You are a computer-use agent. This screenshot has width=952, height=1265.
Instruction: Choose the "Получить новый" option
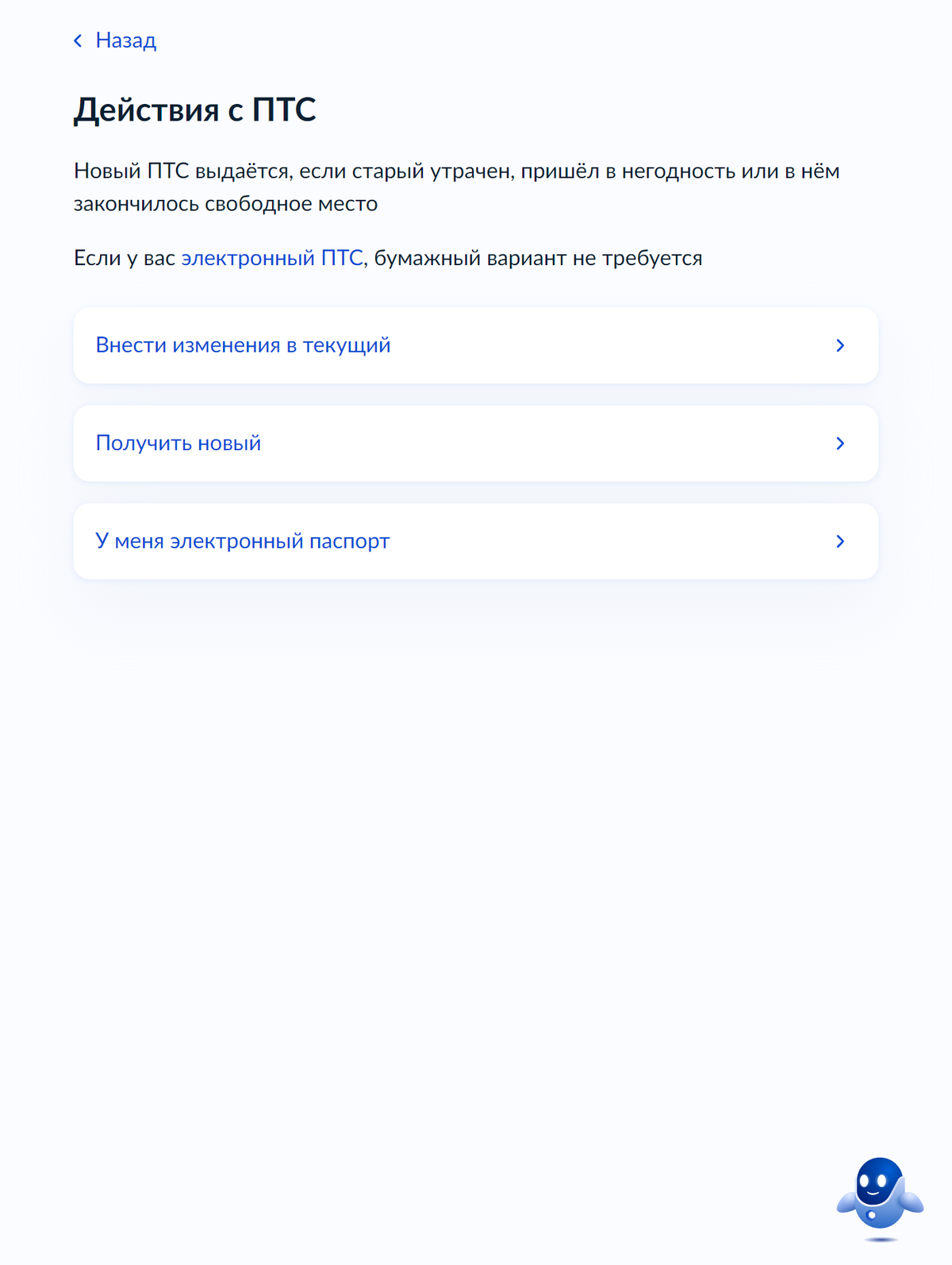pos(178,443)
